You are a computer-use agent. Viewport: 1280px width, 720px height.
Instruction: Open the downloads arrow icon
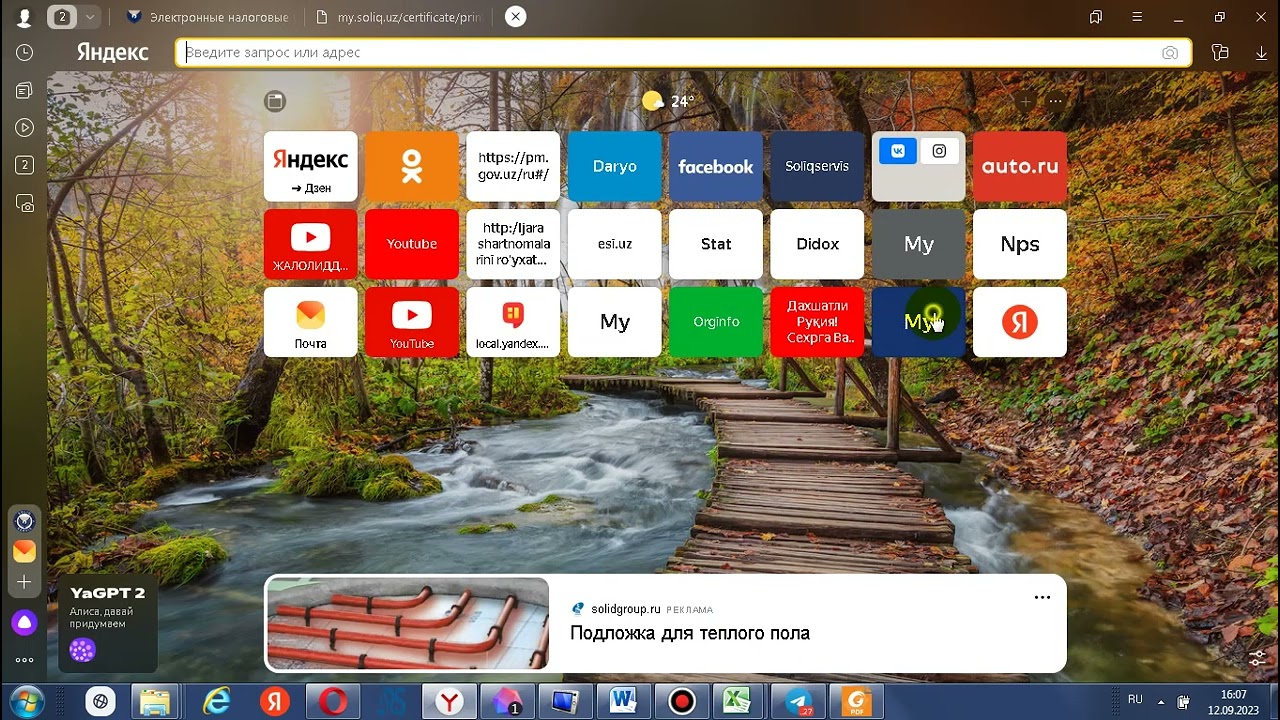click(1261, 53)
